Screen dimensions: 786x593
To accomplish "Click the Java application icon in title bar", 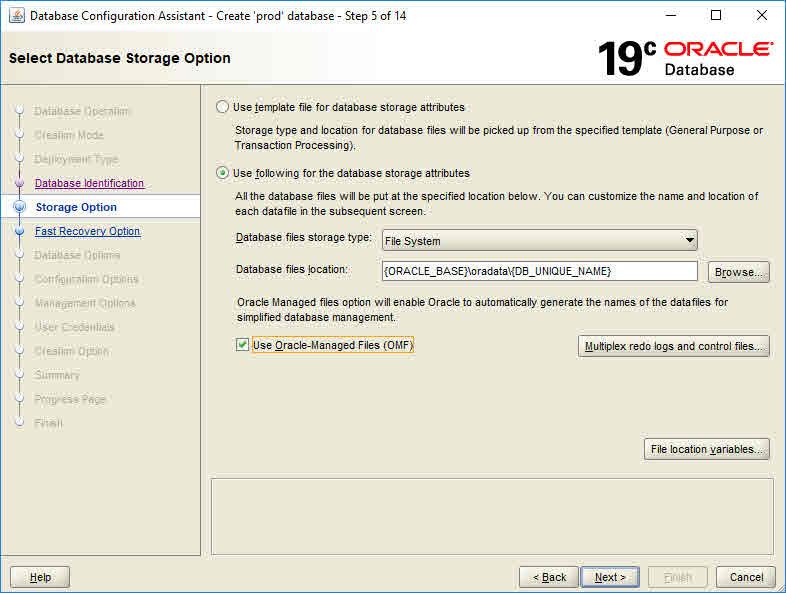I will click(16, 16).
